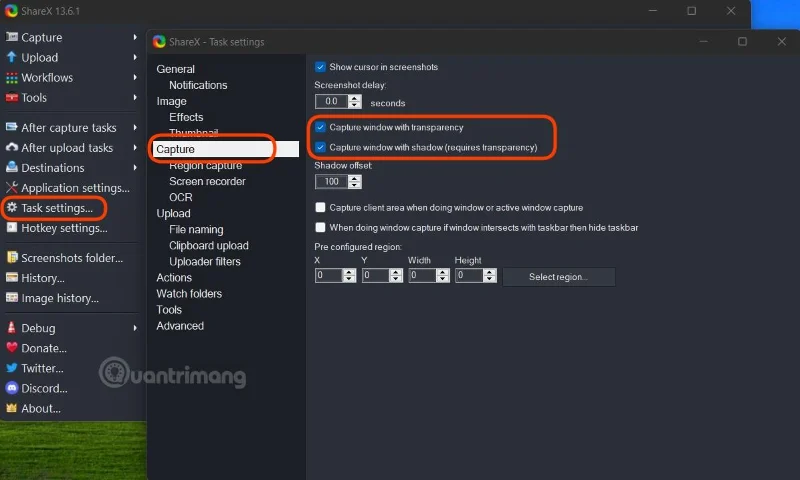The image size is (800, 480).
Task: Open Screen recorder settings page
Action: point(207,181)
